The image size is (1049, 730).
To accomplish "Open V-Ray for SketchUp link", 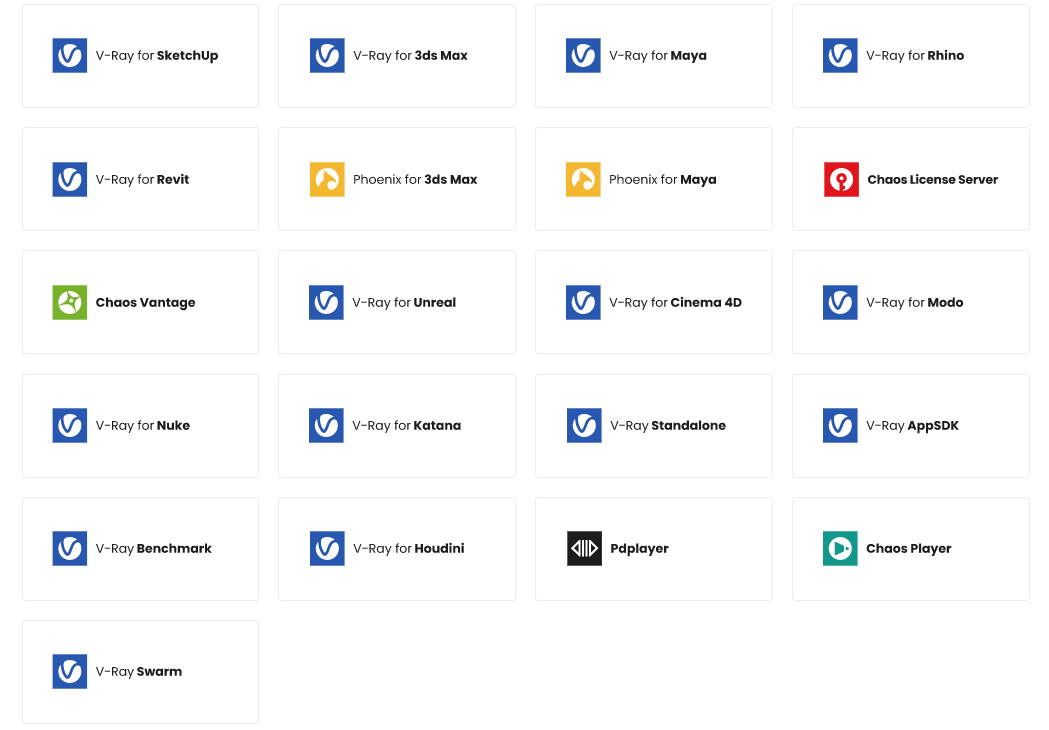I will [x=157, y=56].
